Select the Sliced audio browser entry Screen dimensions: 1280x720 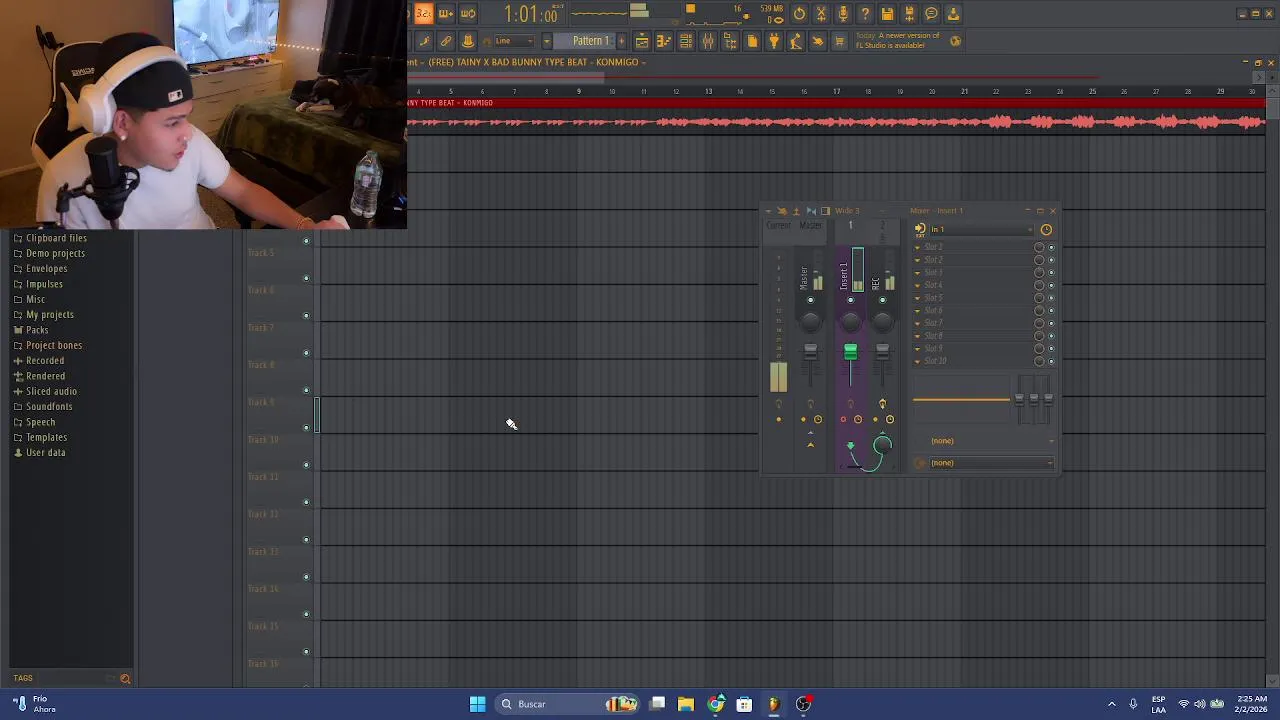[x=51, y=391]
